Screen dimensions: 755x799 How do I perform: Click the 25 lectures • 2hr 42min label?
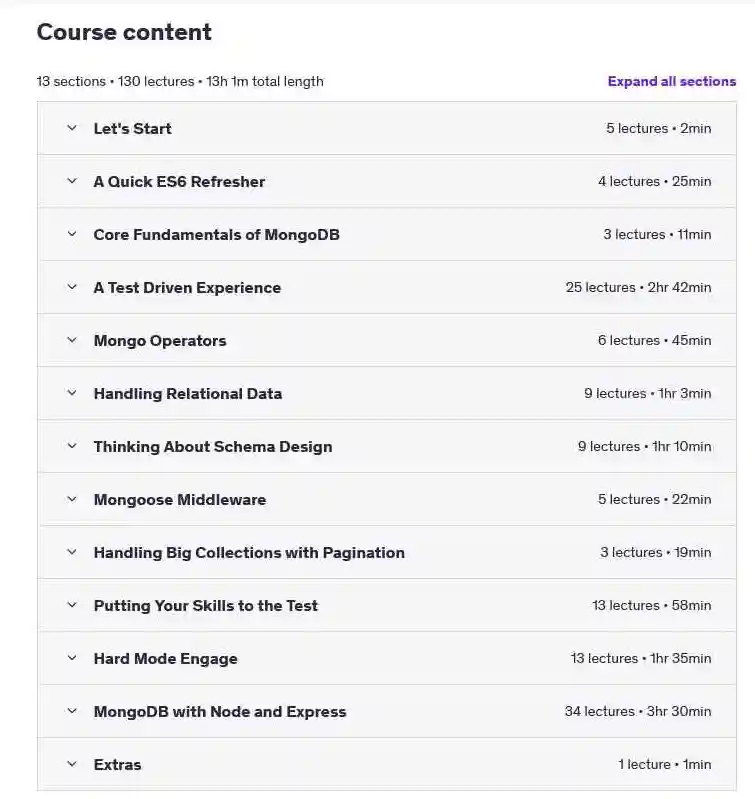[x=638, y=287]
